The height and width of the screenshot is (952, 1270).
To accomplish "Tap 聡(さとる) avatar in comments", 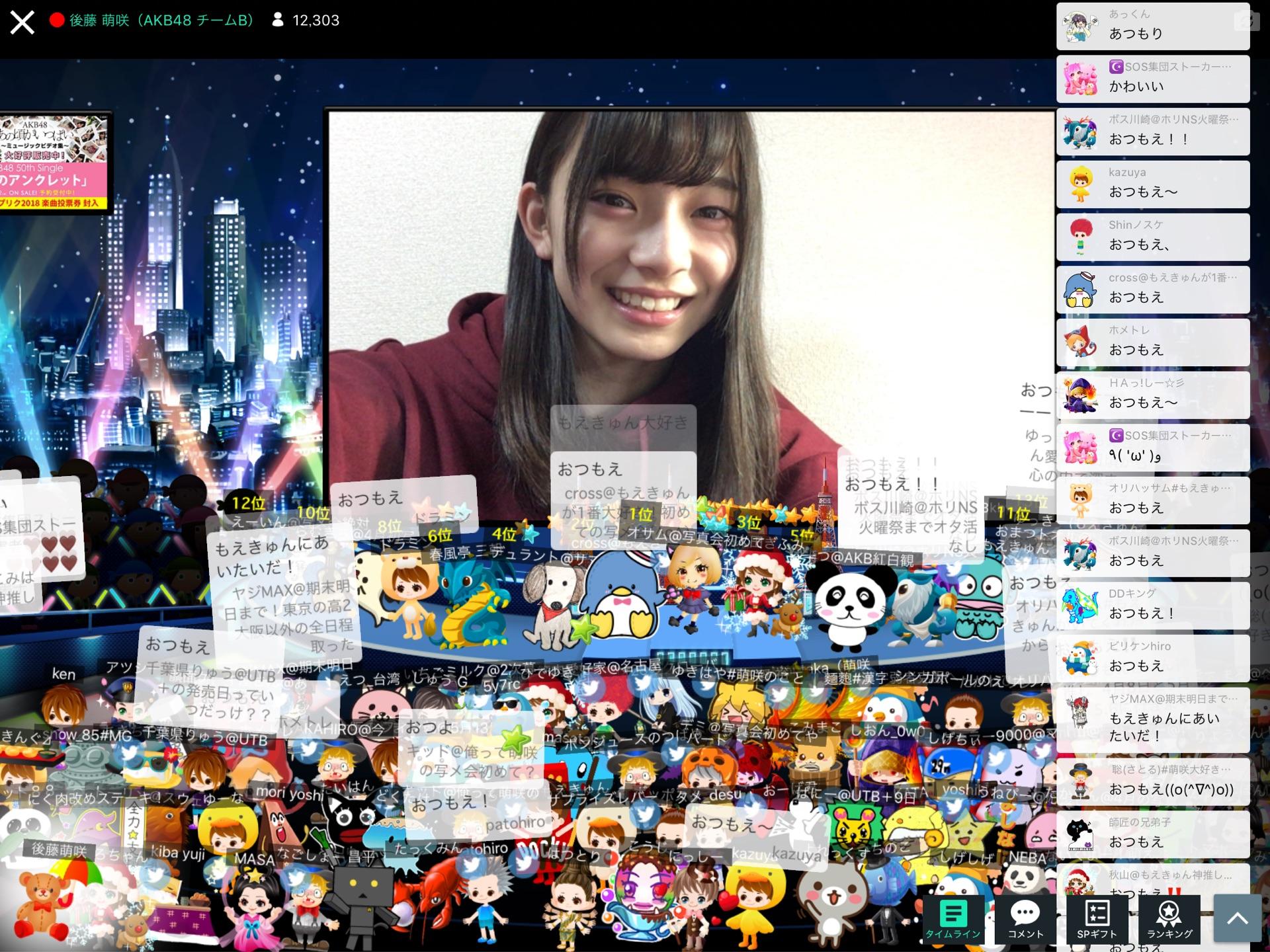I will pos(1080,781).
